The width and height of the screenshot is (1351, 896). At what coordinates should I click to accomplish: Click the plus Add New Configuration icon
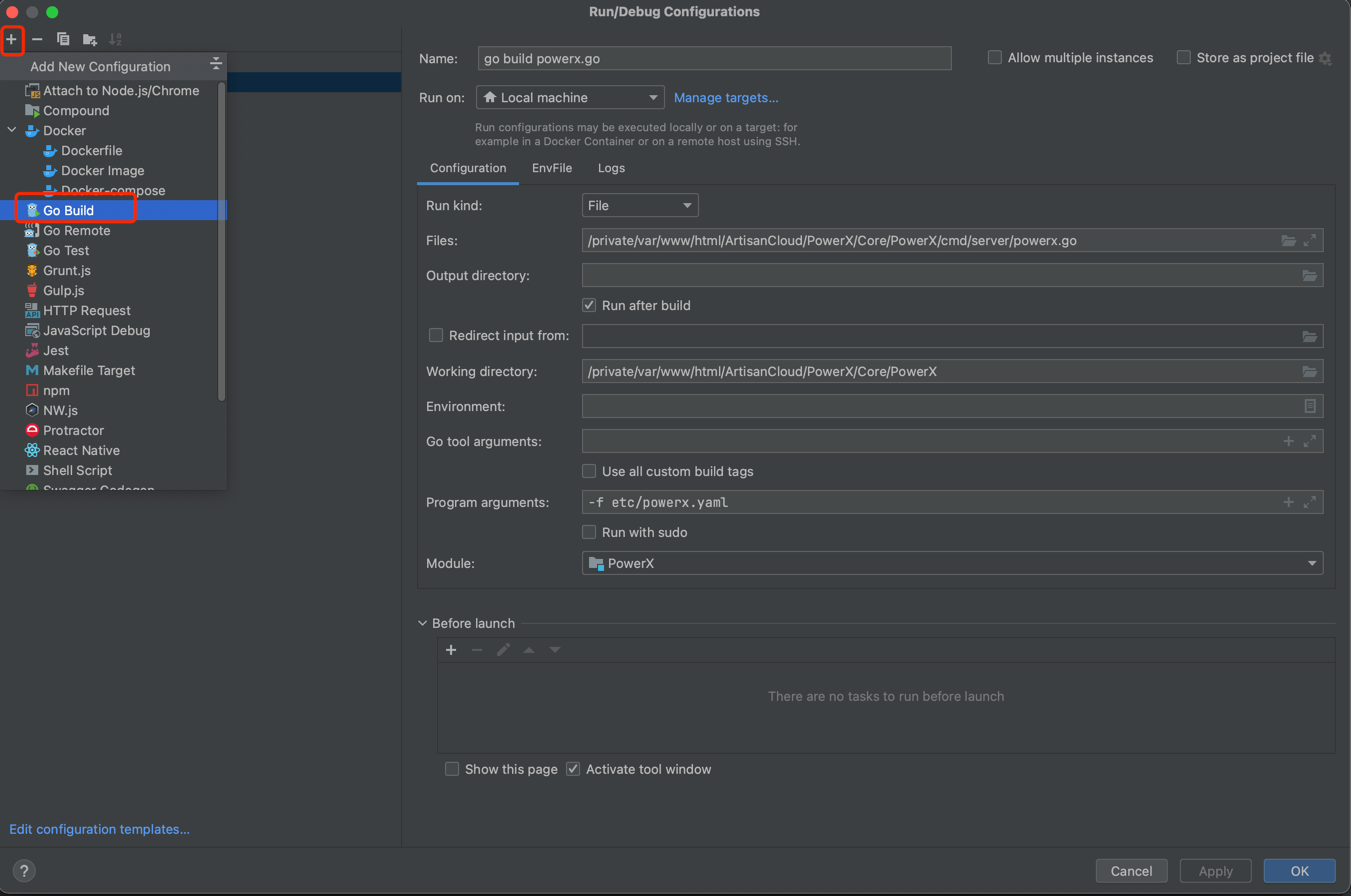click(11, 39)
